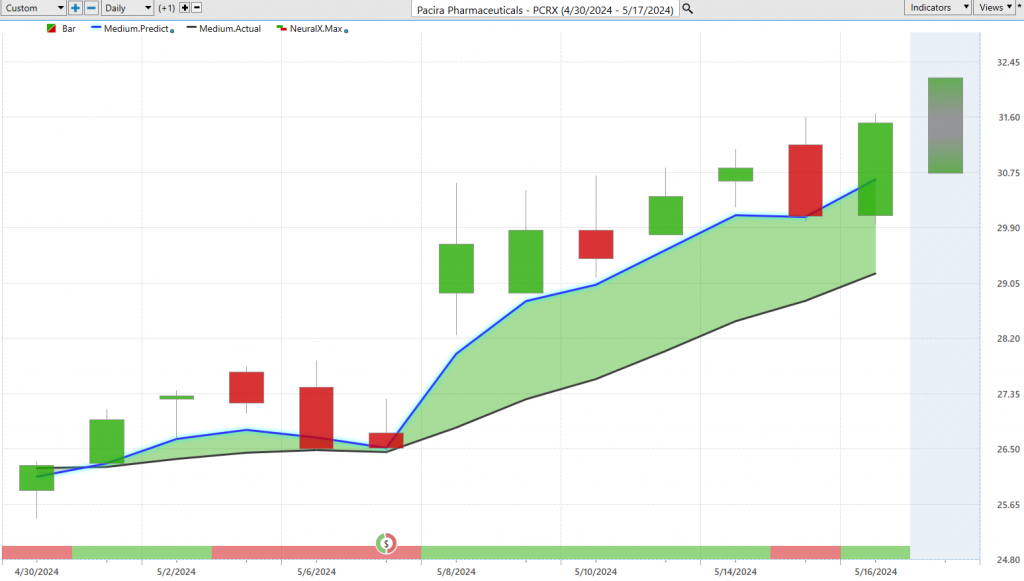Click the NeuralX.Max legend icon
This screenshot has width=1024, height=581.
pyautogui.click(x=281, y=29)
